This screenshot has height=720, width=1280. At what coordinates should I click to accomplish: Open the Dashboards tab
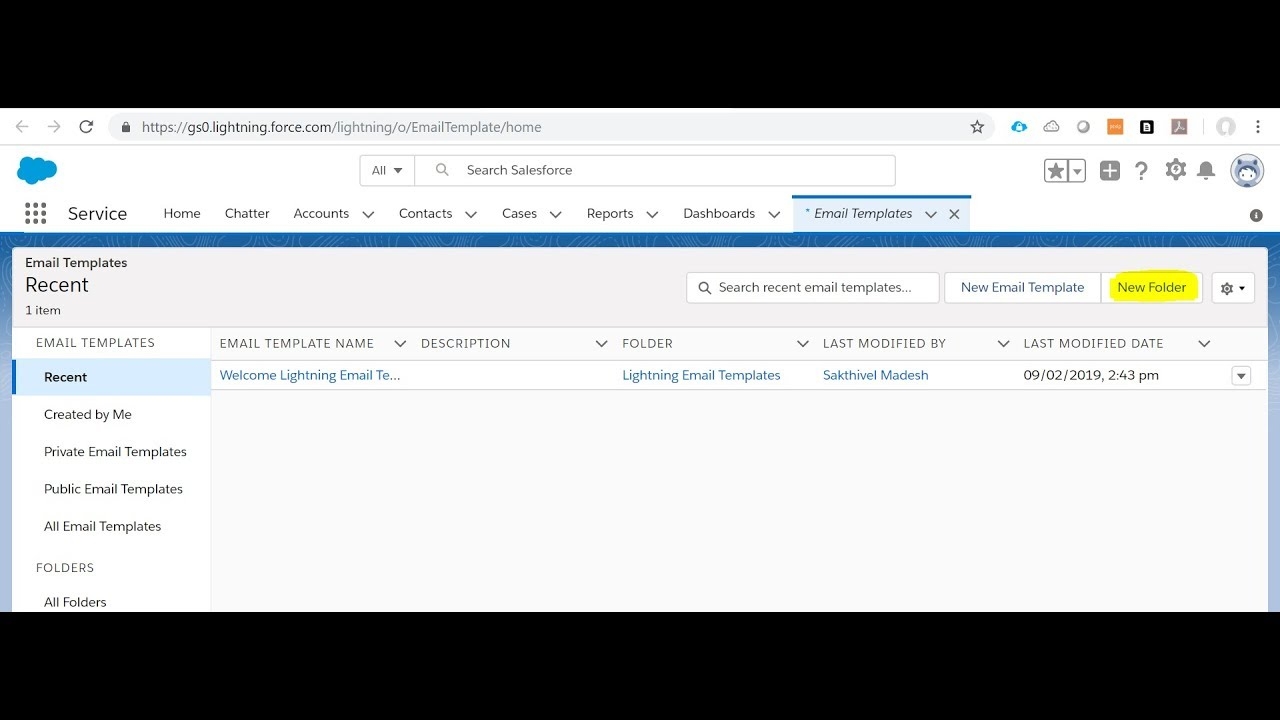pyautogui.click(x=719, y=213)
